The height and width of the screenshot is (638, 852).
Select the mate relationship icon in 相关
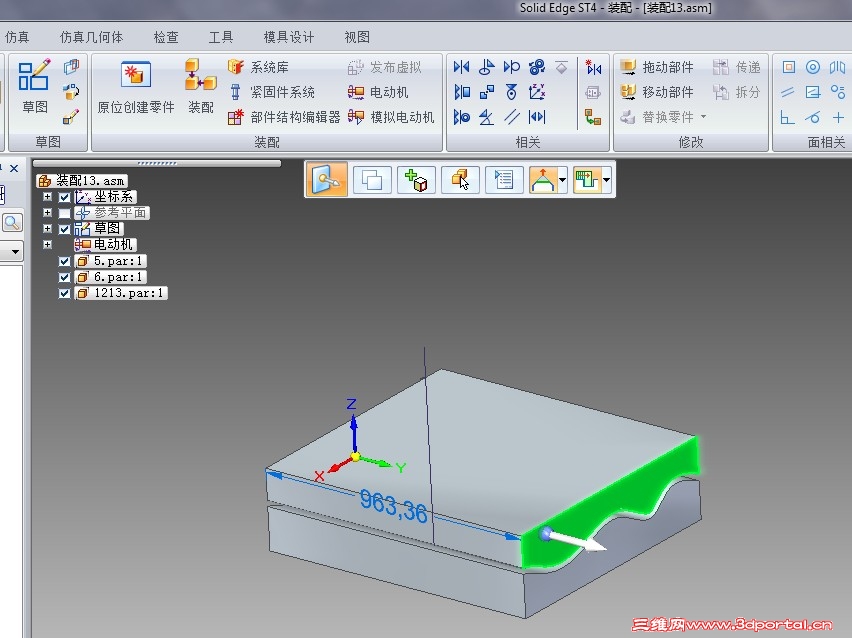[x=461, y=67]
